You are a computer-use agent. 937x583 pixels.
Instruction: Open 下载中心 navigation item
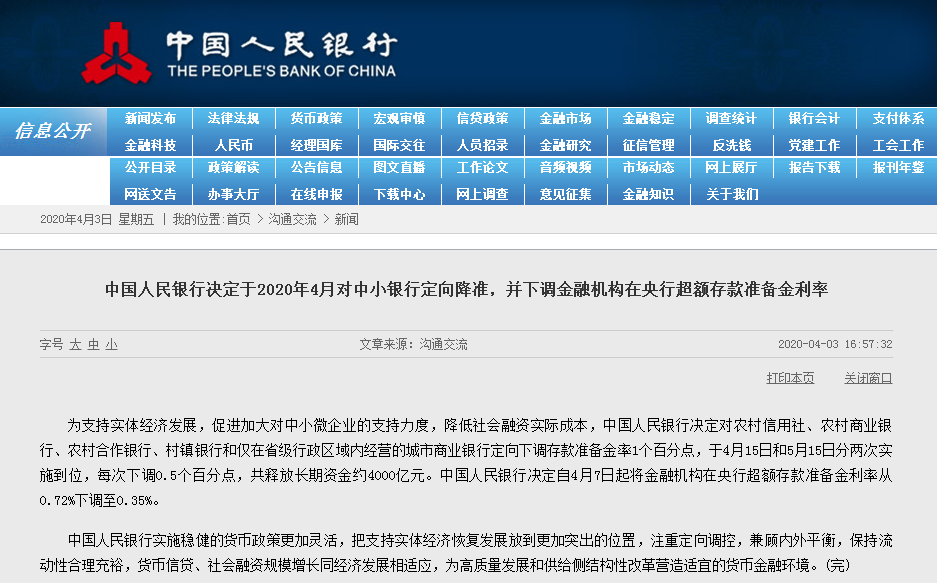tap(399, 194)
